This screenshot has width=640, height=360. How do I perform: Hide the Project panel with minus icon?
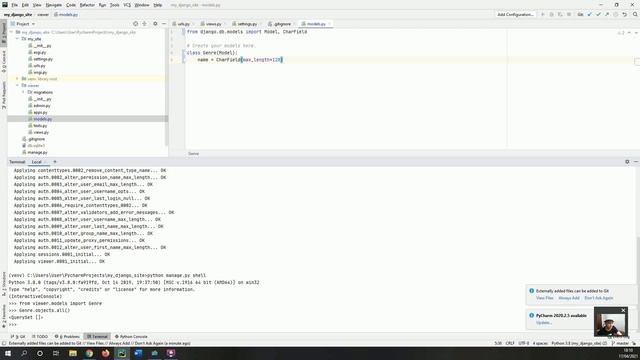point(164,24)
